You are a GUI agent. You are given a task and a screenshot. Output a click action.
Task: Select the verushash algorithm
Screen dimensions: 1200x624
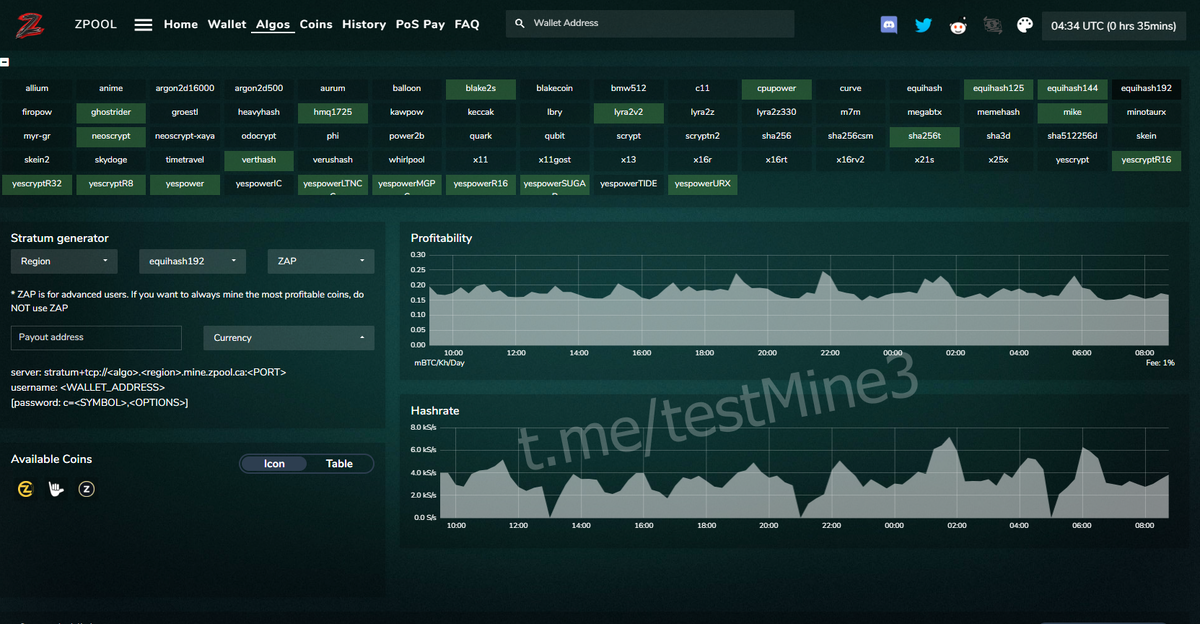(333, 160)
